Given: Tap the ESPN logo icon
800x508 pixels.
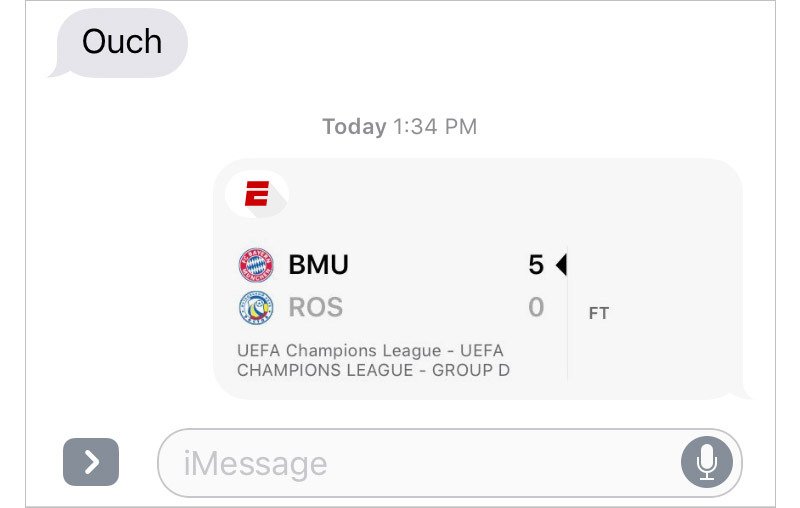Looking at the screenshot, I should pos(257,194).
